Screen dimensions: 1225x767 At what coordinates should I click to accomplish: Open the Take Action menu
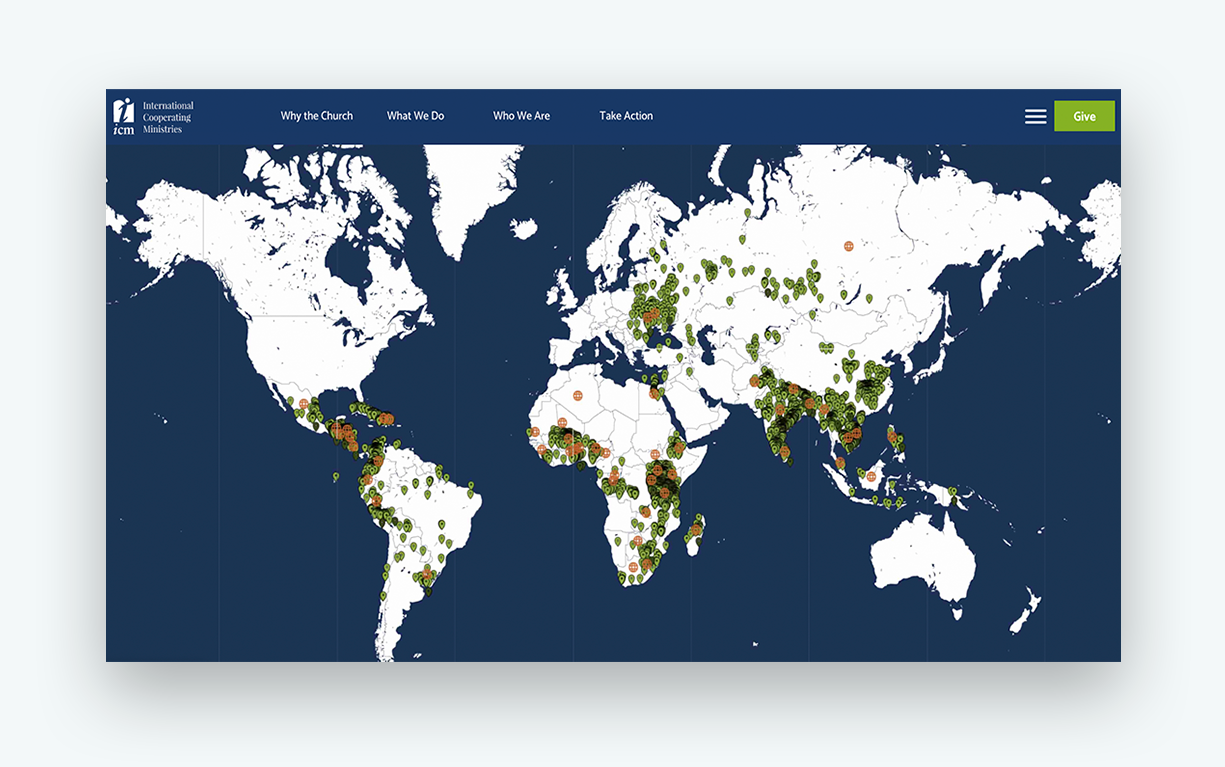point(626,116)
